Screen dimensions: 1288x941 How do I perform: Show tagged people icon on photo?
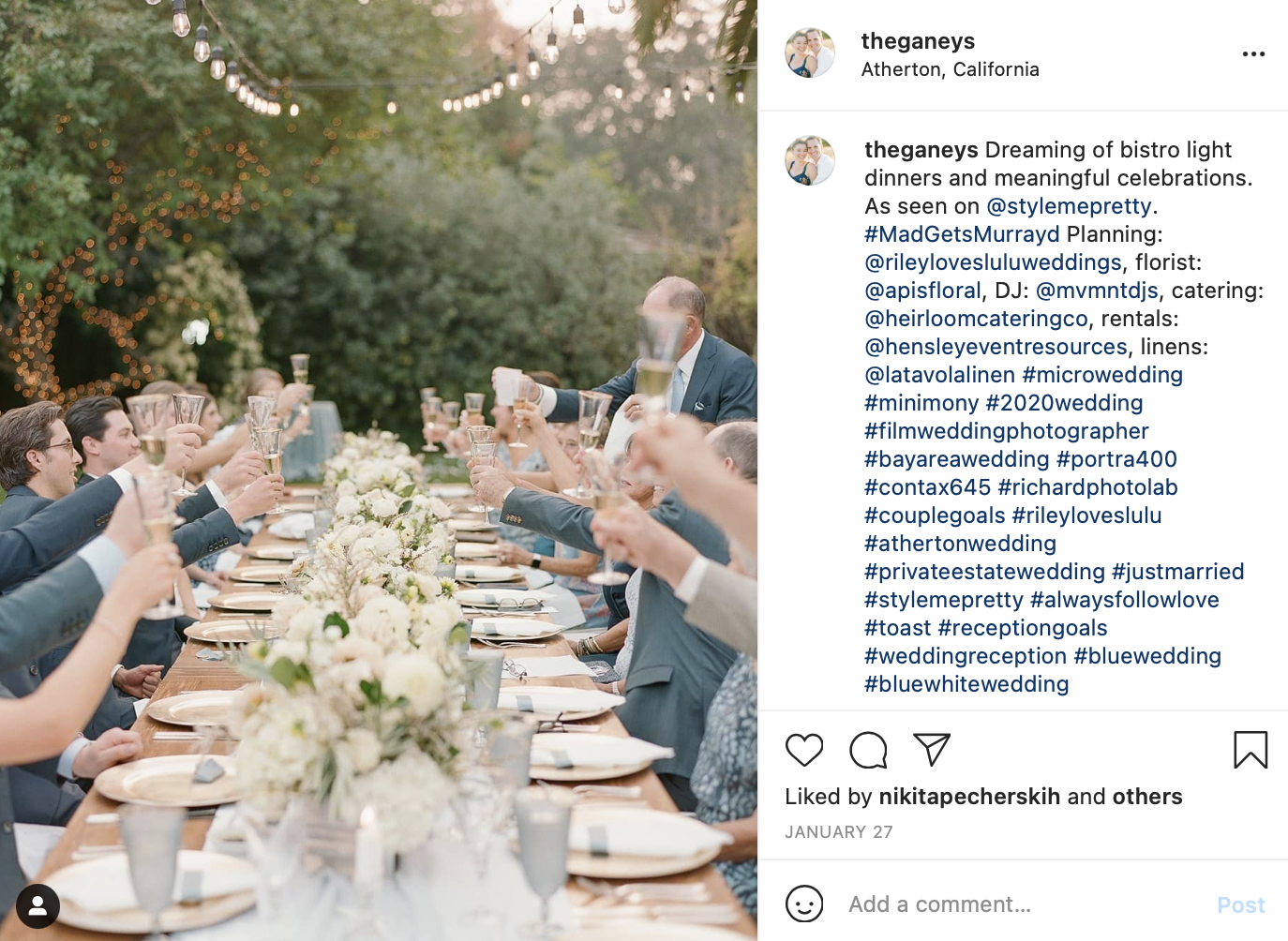pyautogui.click(x=37, y=906)
